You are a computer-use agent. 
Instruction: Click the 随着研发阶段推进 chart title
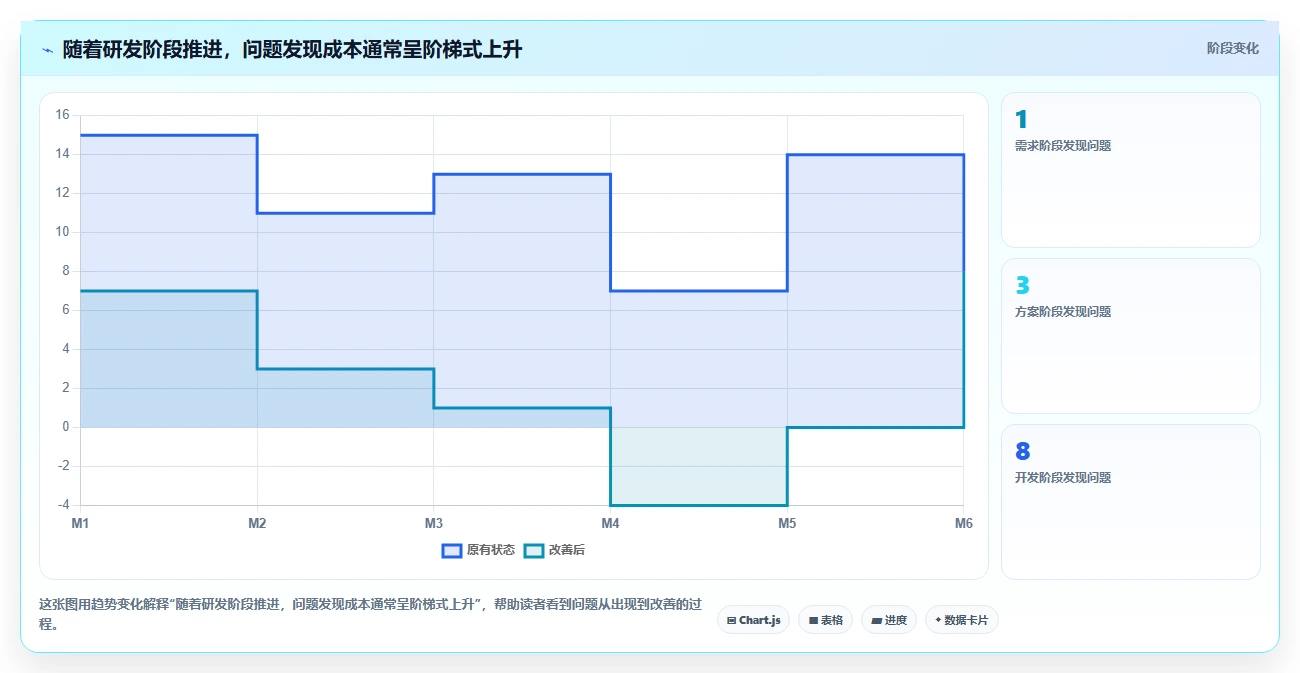click(292, 49)
